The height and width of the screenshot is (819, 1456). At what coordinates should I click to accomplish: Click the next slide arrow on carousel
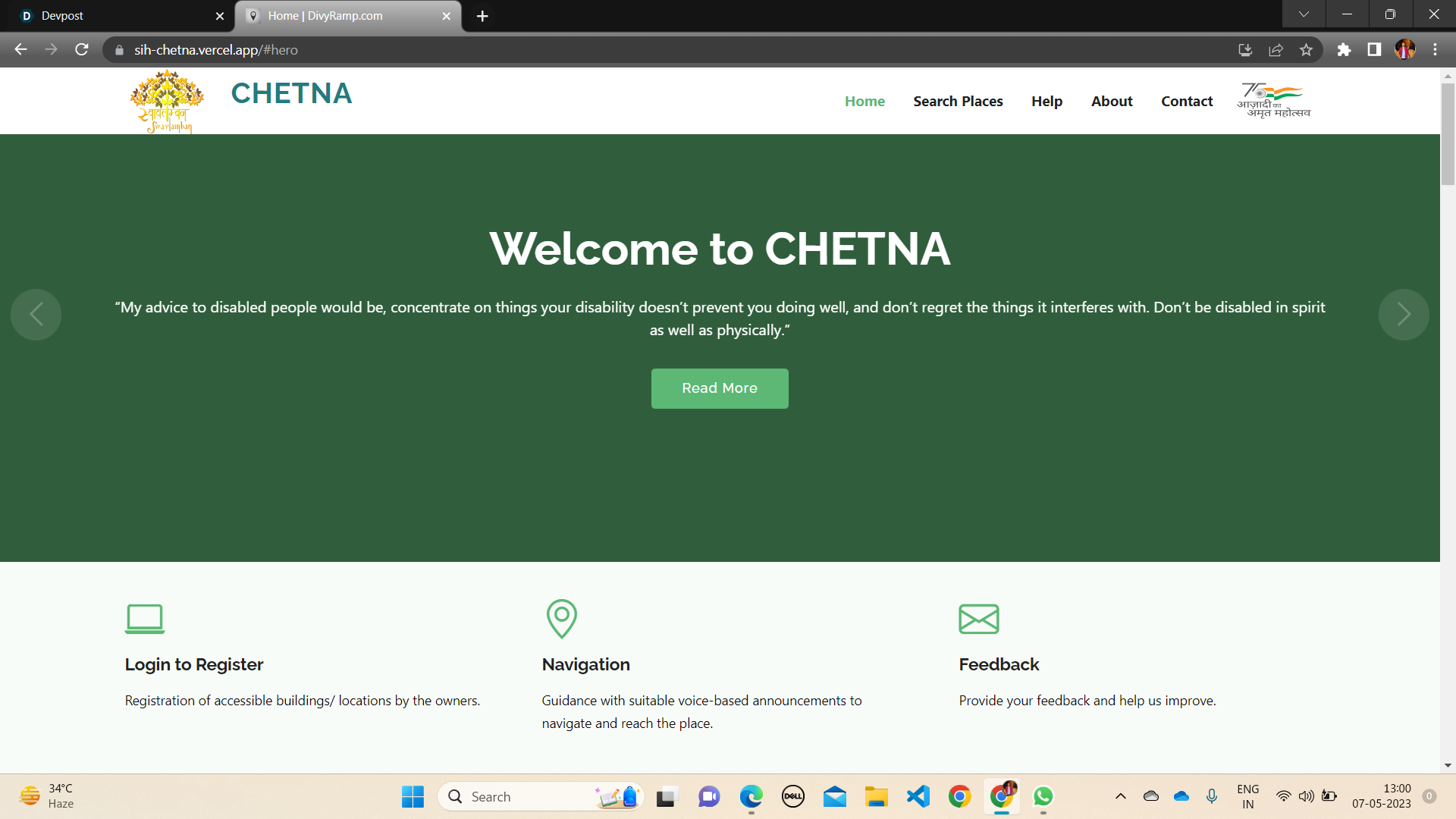coord(1404,314)
